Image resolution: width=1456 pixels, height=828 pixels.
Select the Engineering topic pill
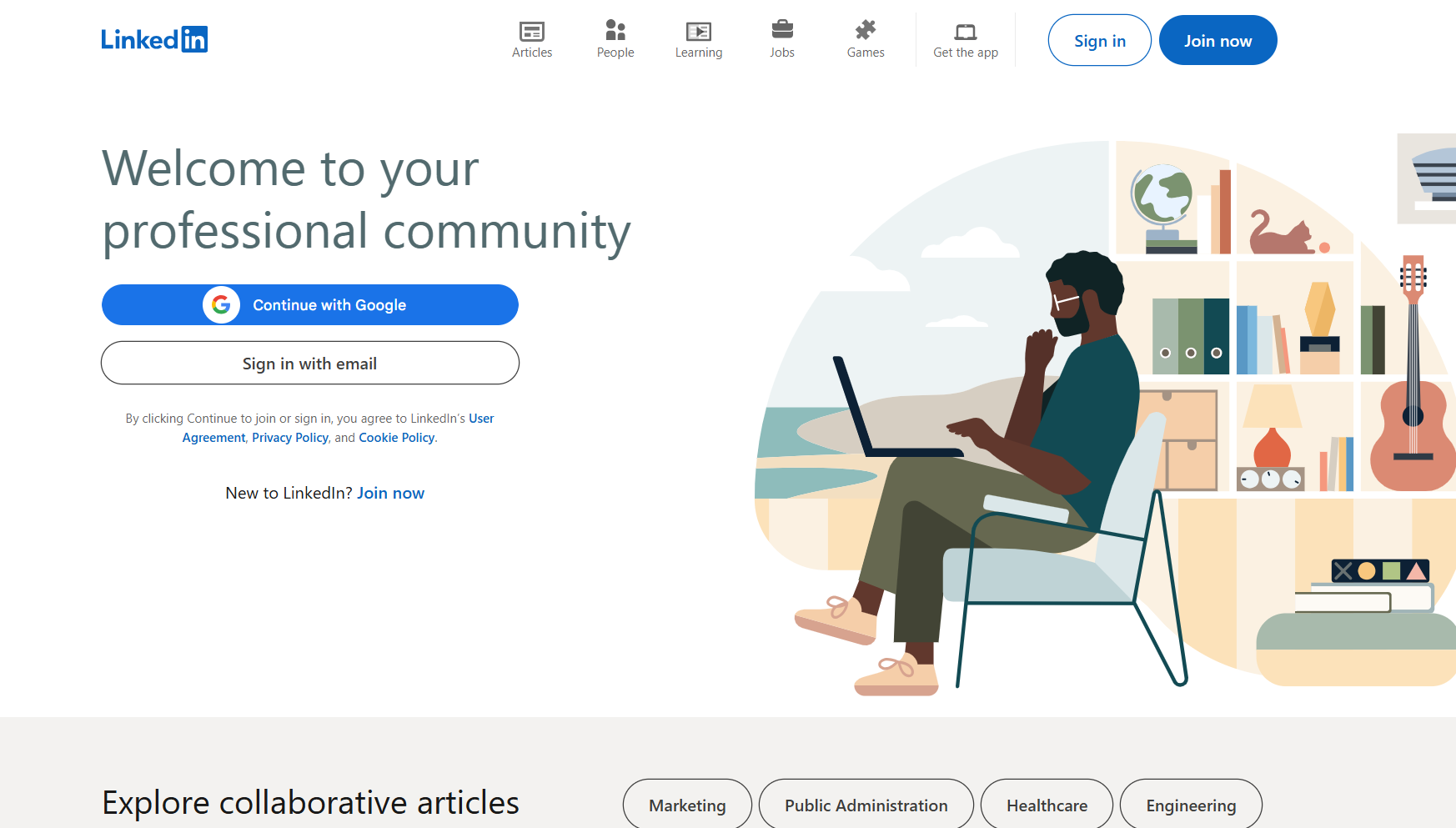pyautogui.click(x=1191, y=805)
